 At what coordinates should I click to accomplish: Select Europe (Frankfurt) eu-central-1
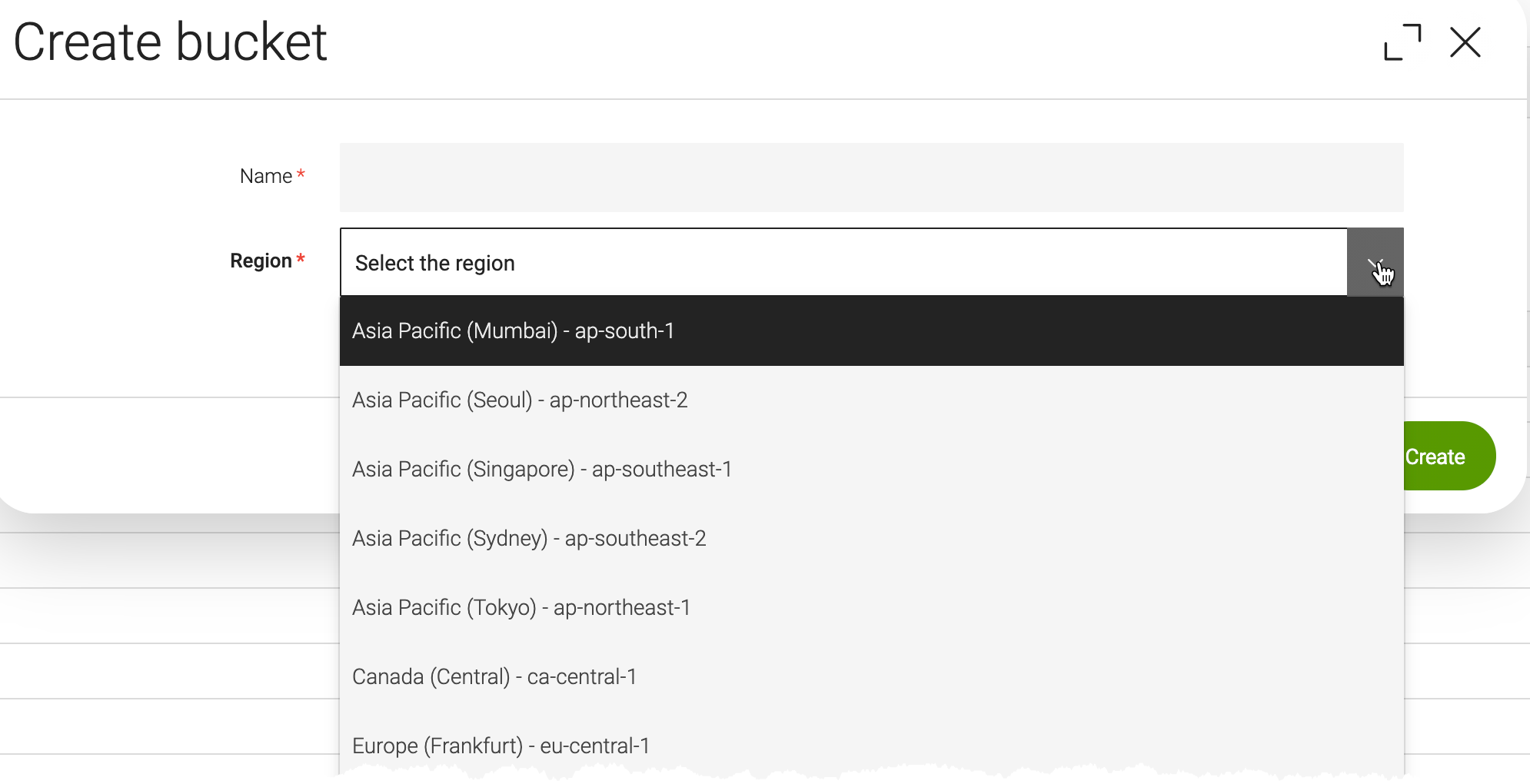(501, 745)
